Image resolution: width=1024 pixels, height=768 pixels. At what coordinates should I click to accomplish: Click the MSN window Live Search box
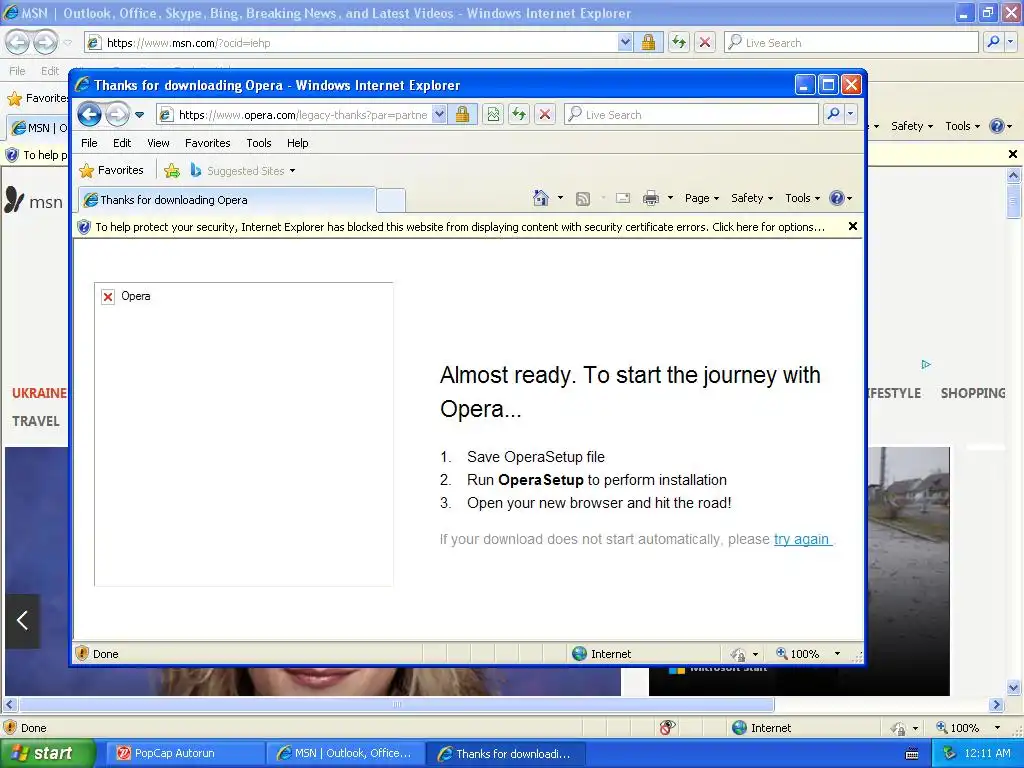point(851,43)
